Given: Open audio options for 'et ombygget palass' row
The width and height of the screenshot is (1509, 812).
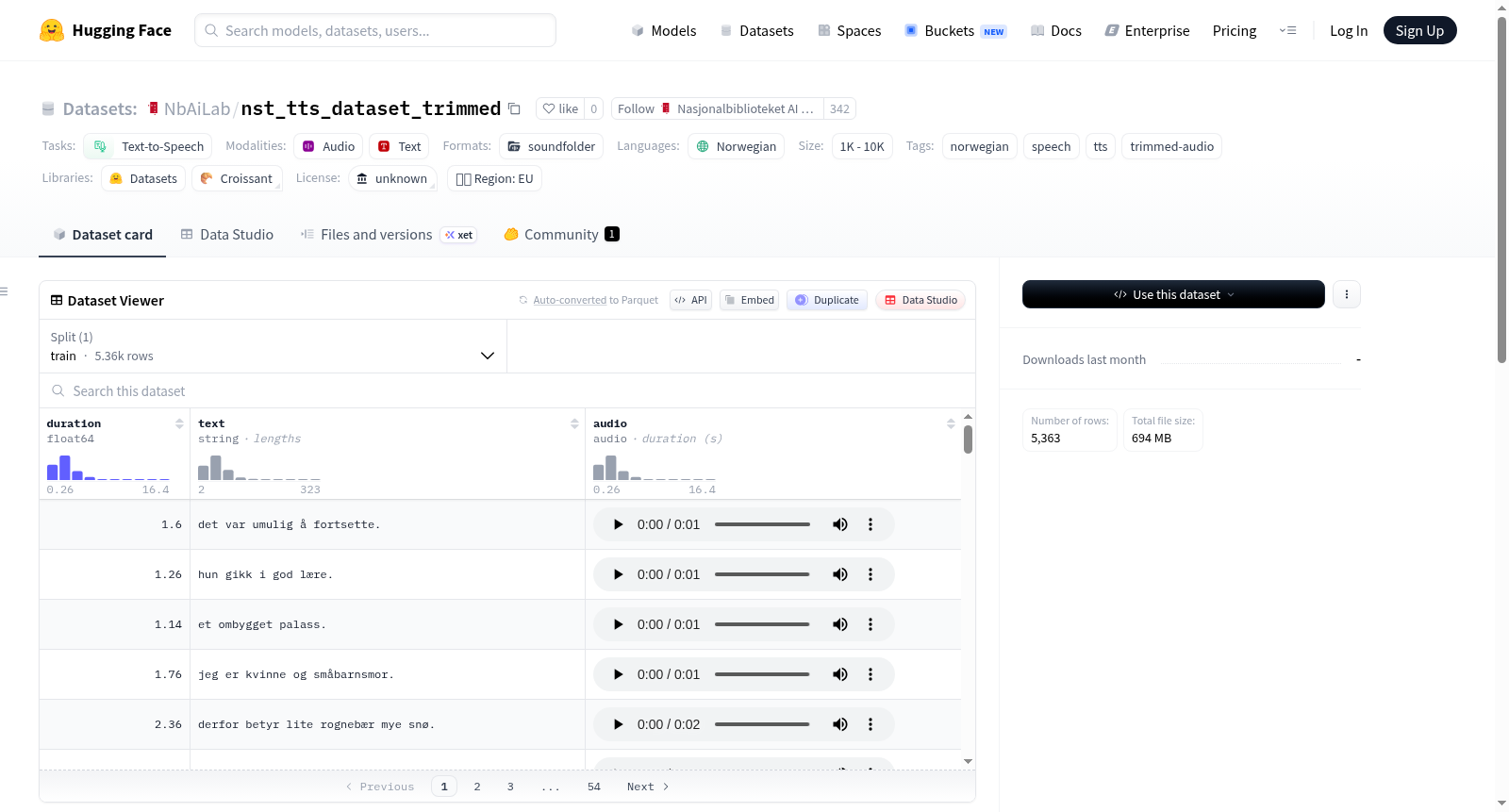Looking at the screenshot, I should pos(871,624).
